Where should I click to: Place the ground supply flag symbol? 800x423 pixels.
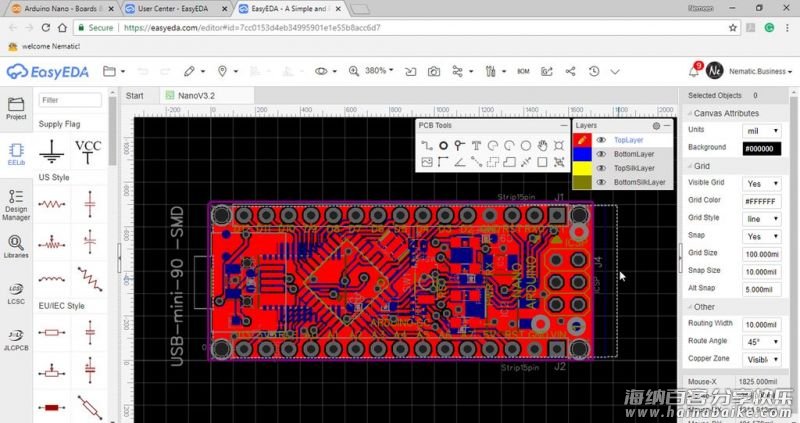[52, 151]
